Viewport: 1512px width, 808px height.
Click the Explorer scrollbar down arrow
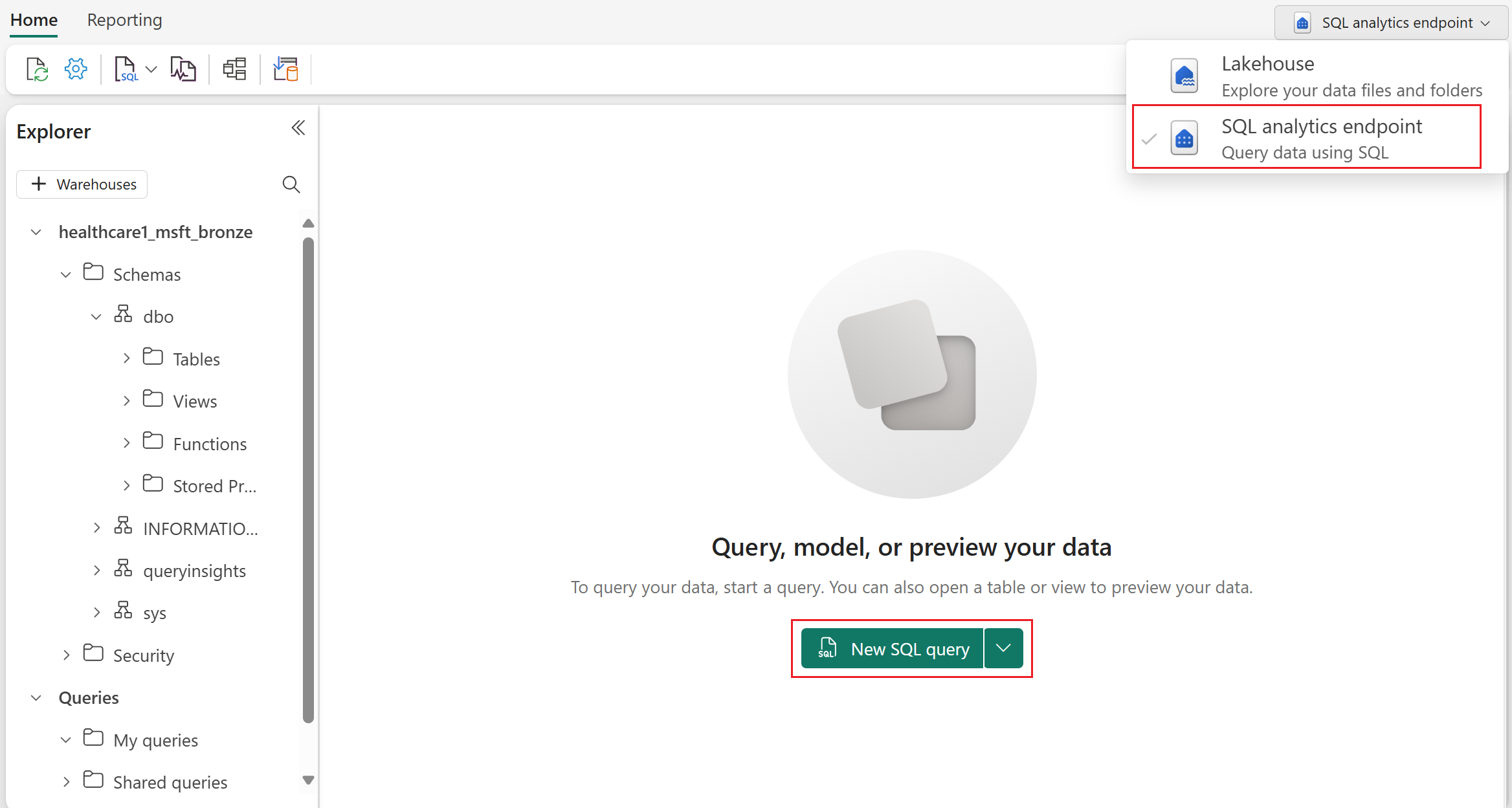coord(309,780)
